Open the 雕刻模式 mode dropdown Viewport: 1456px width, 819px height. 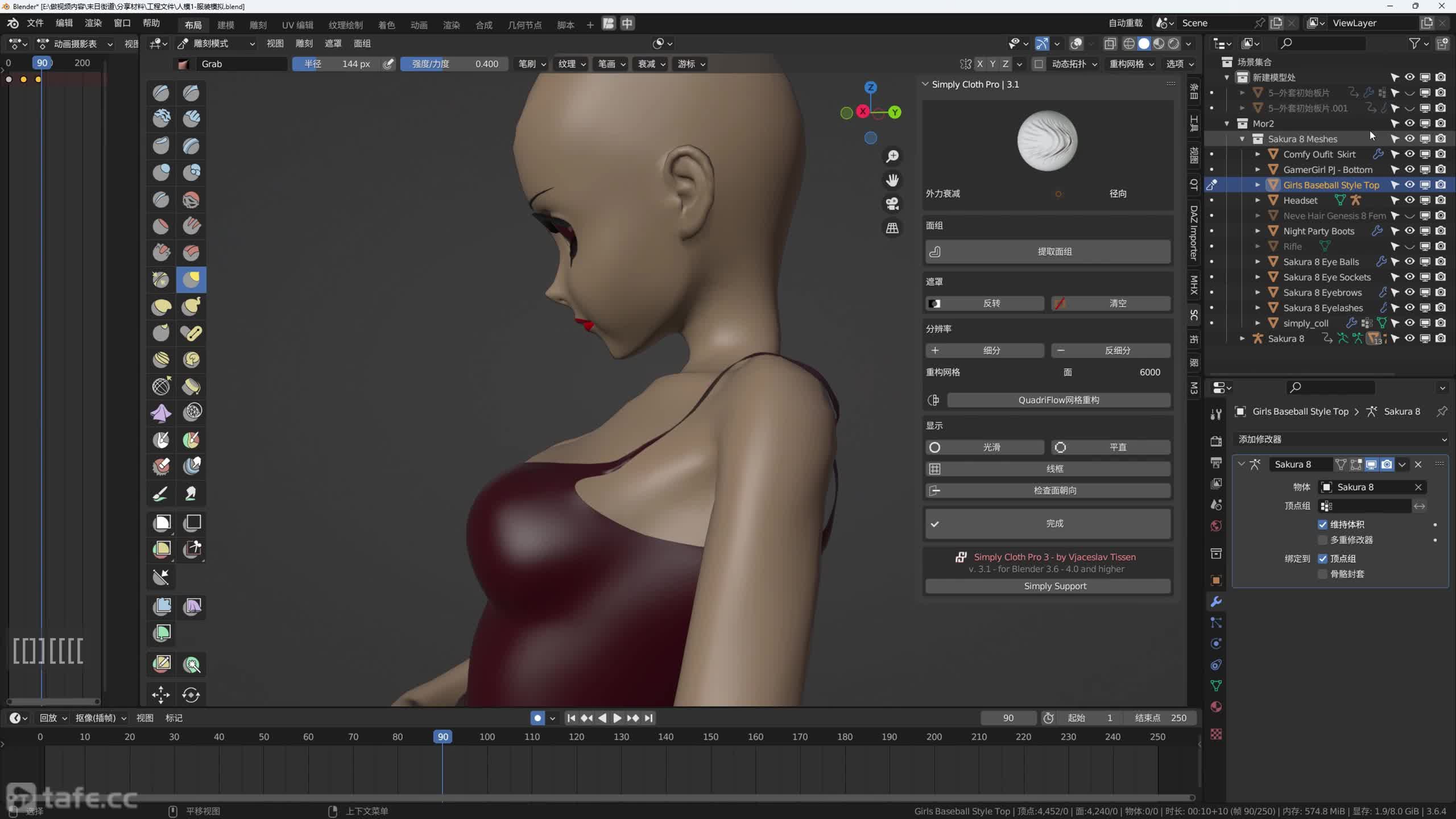pos(216,43)
